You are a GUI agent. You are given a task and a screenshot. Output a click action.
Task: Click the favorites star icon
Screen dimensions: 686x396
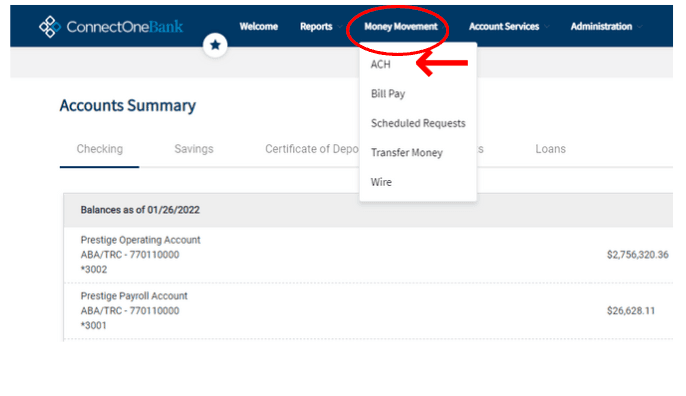coord(215,45)
